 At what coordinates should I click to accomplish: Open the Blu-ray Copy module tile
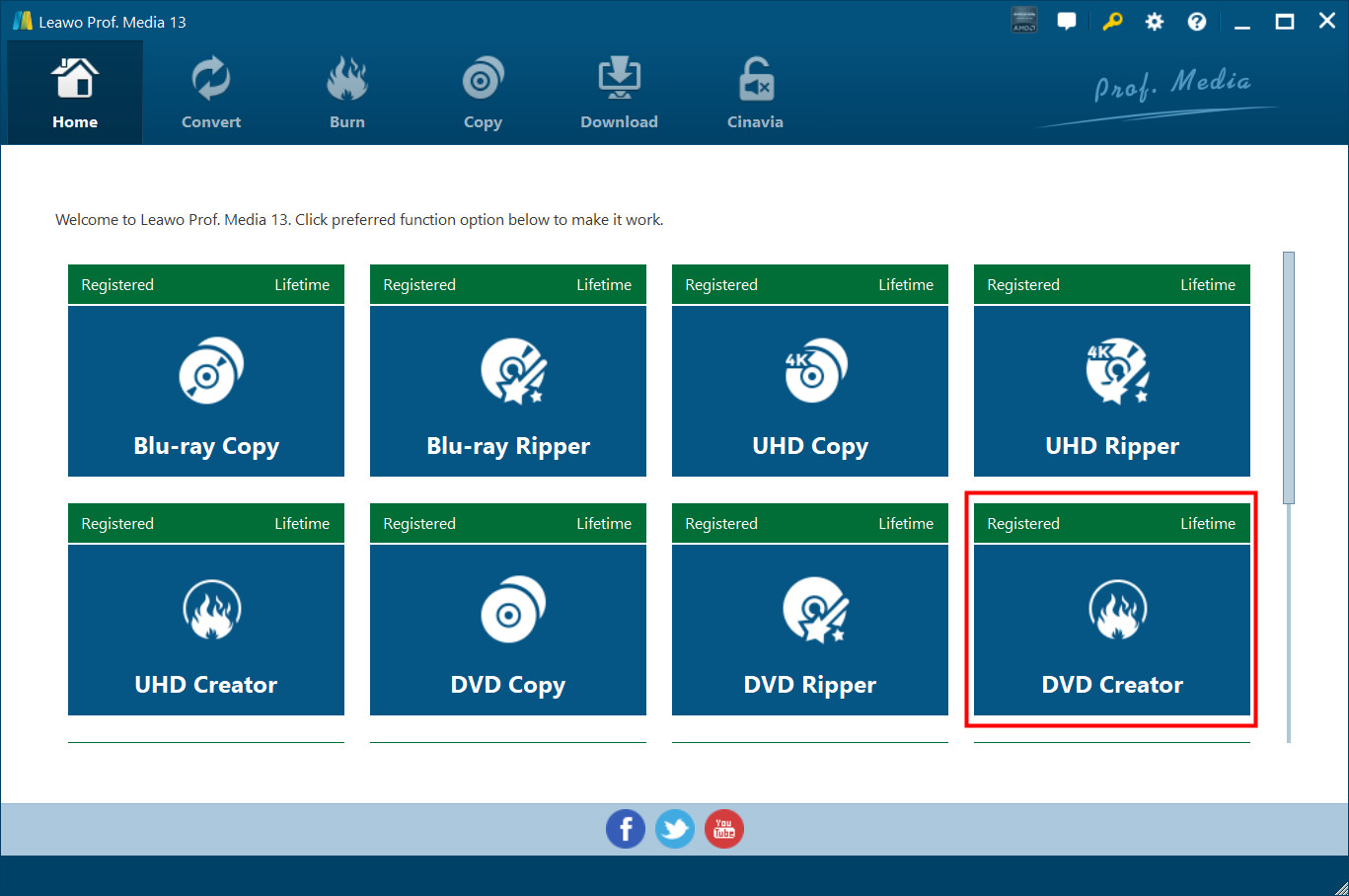point(206,391)
